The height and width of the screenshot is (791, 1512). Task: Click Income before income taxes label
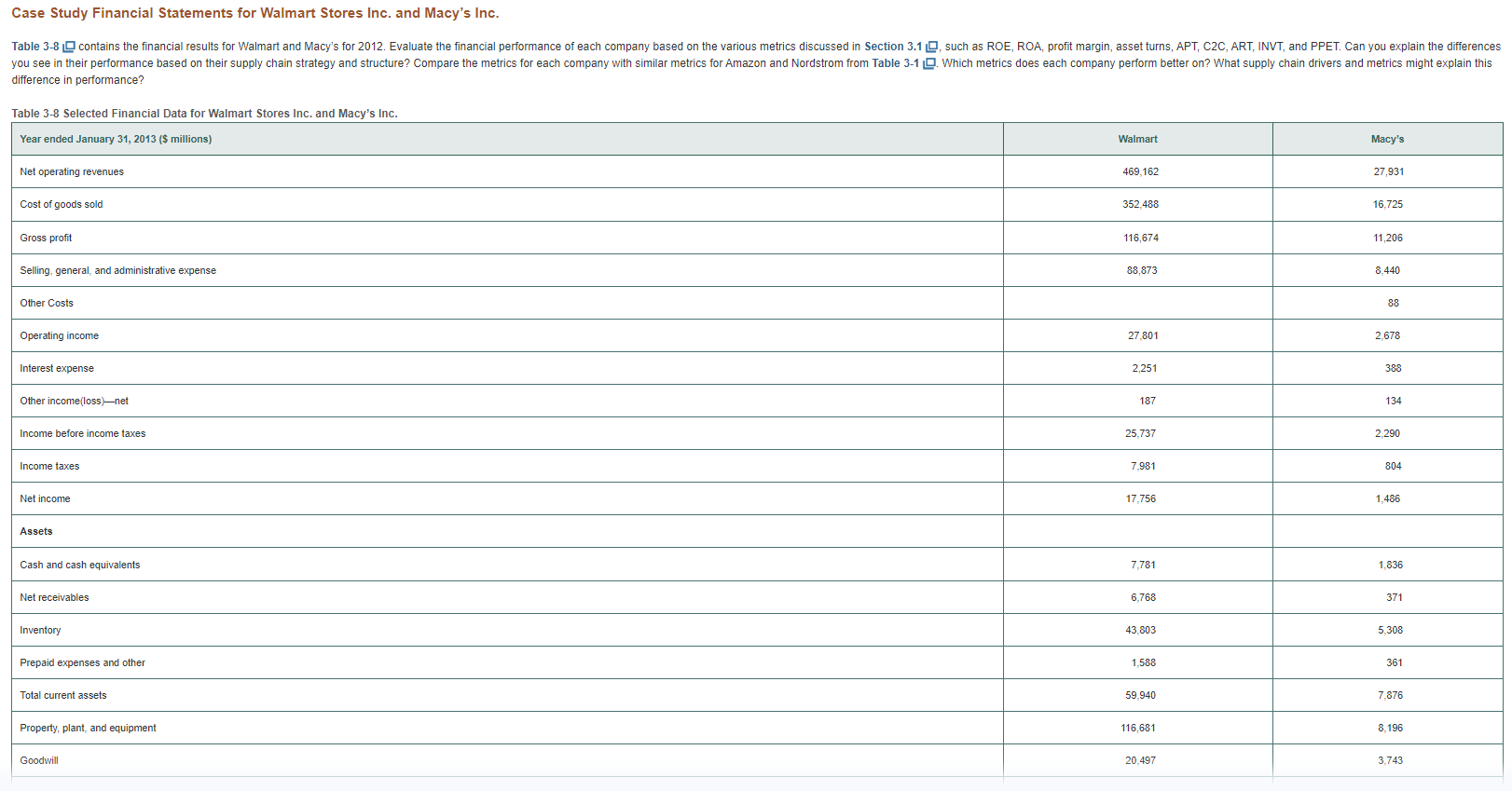tap(82, 433)
